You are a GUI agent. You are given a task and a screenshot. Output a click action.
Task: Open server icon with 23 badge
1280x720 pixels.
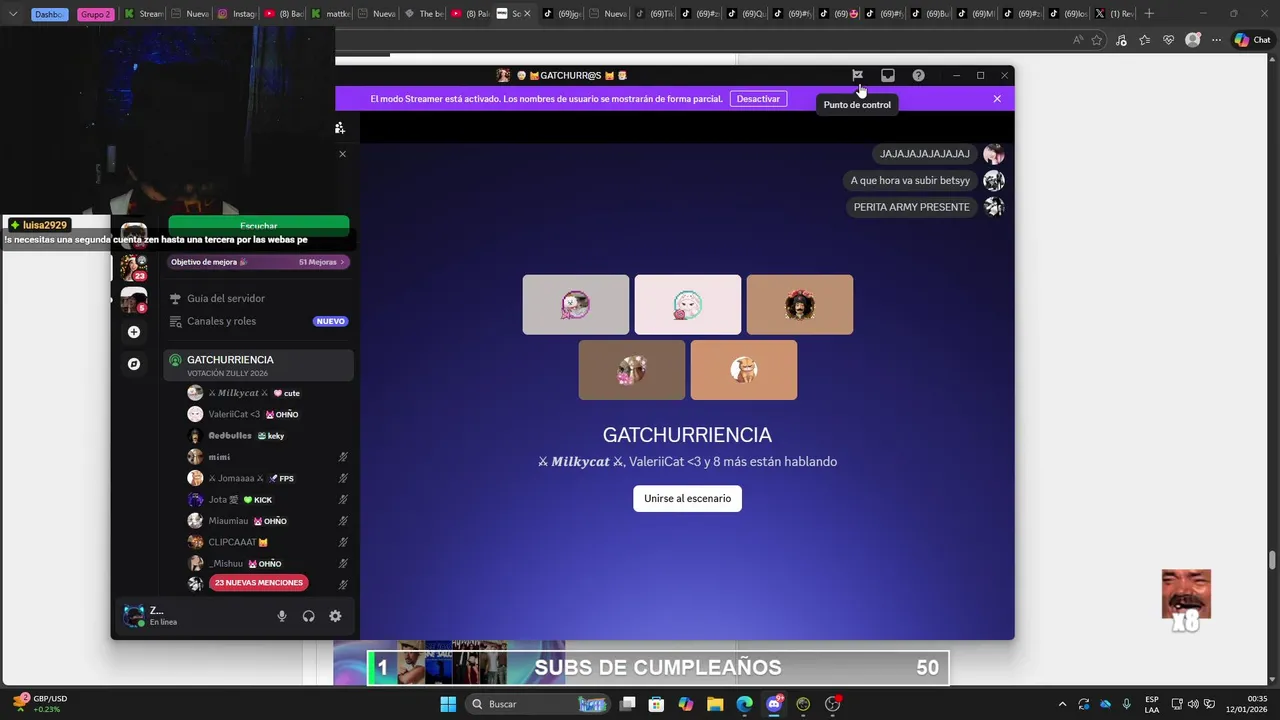tap(133, 267)
